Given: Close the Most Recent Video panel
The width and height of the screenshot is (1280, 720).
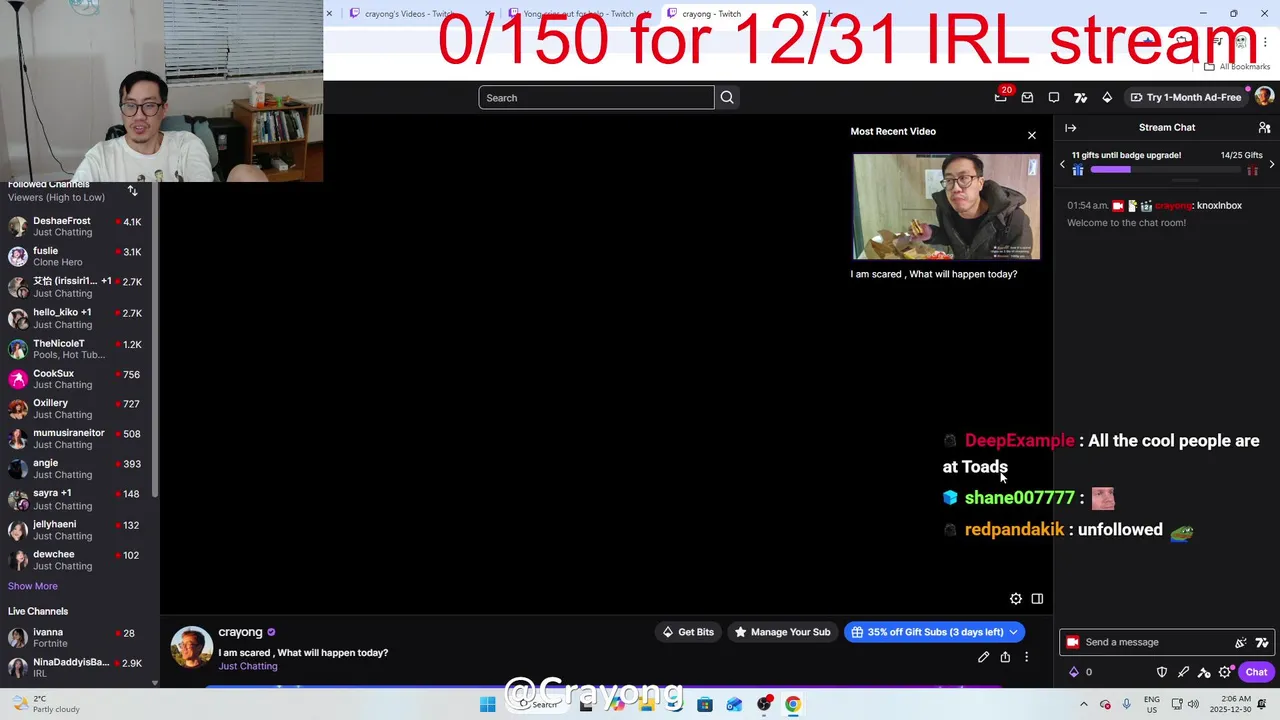Looking at the screenshot, I should point(1032,135).
